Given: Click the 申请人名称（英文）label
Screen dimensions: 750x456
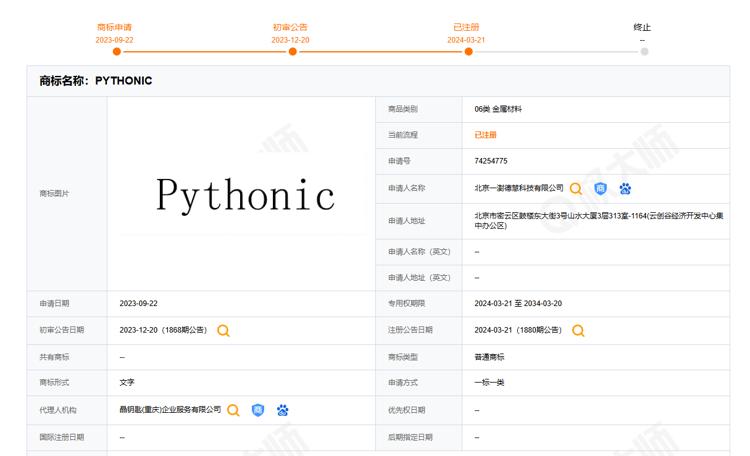Looking at the screenshot, I should 419,252.
